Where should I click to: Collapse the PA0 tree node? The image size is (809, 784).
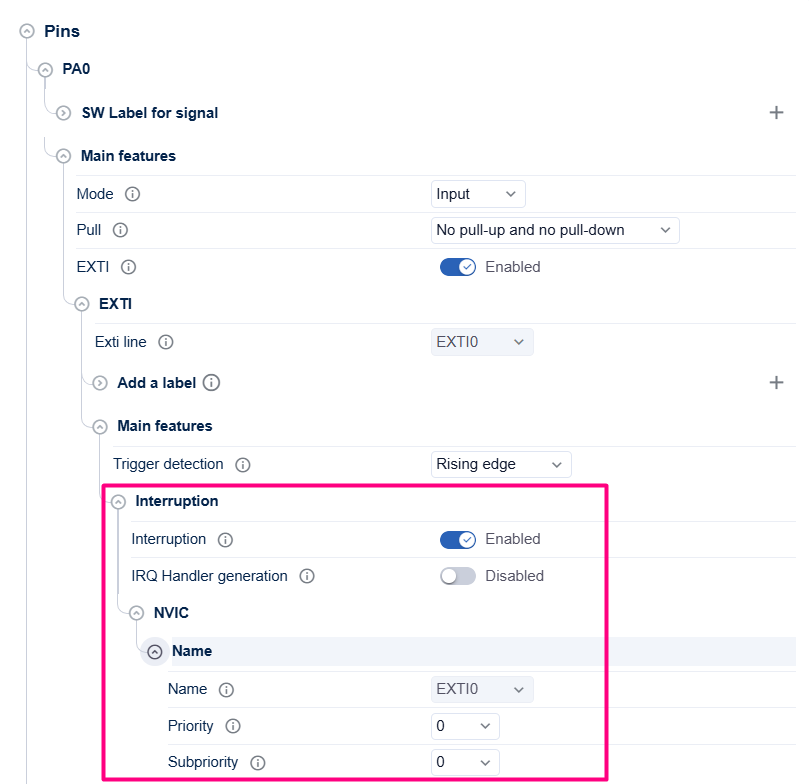45,70
